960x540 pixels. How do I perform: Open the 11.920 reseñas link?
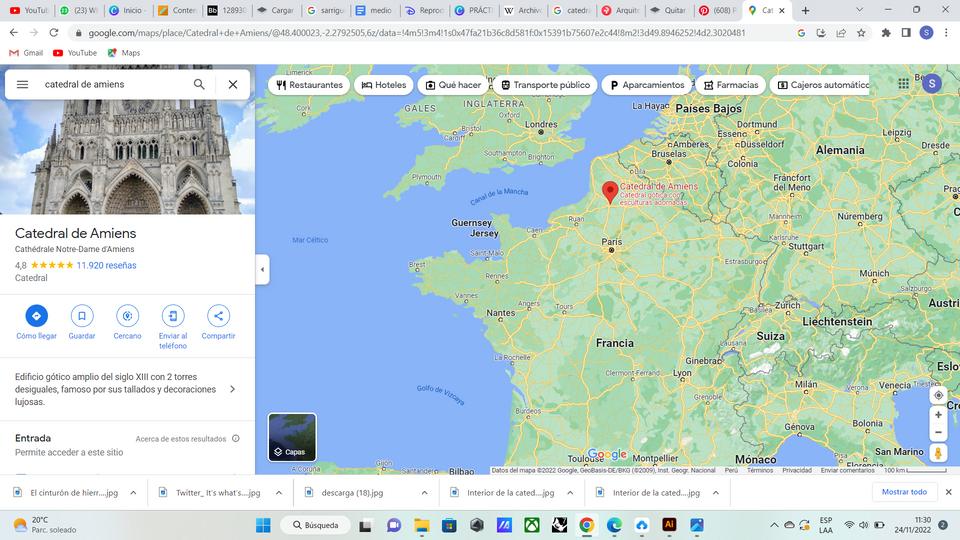107,265
